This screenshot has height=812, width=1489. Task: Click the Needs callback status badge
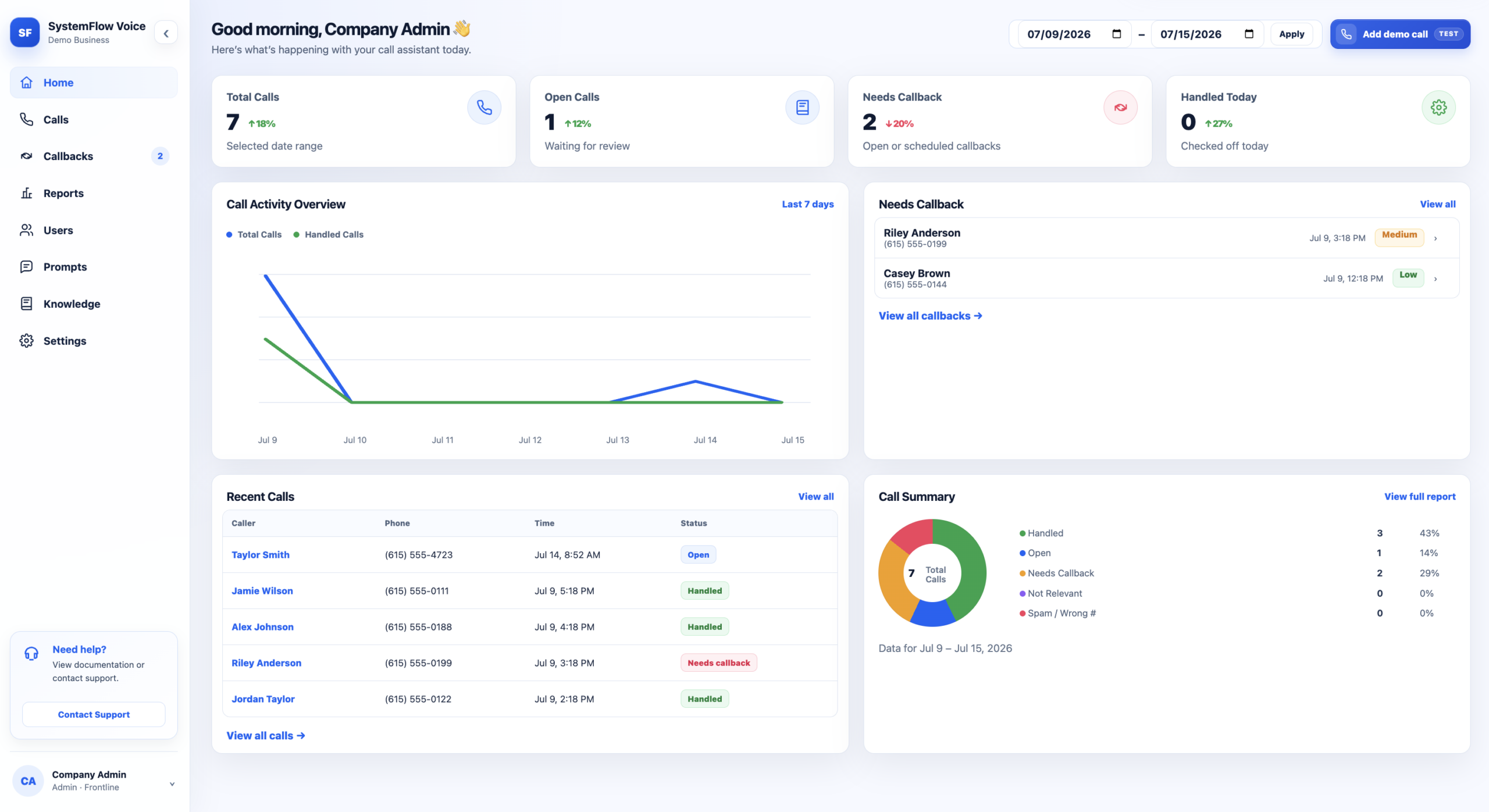pyautogui.click(x=718, y=663)
